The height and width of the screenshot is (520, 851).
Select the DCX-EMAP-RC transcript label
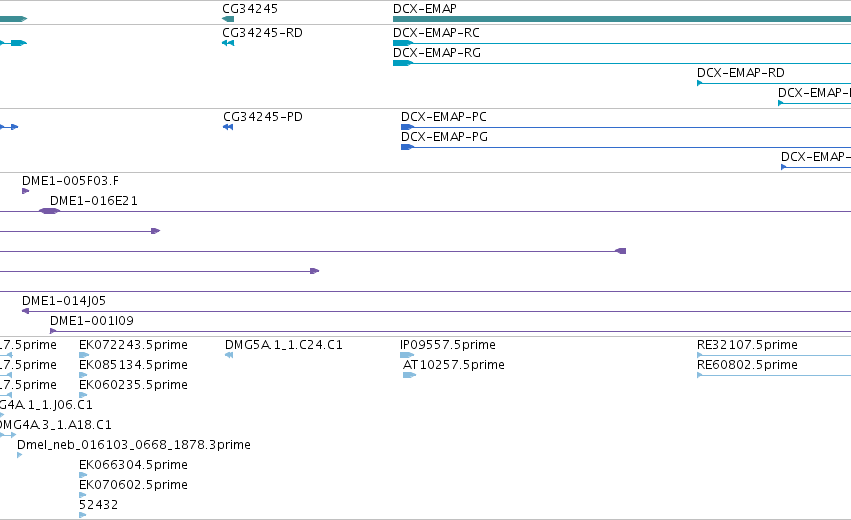(436, 33)
